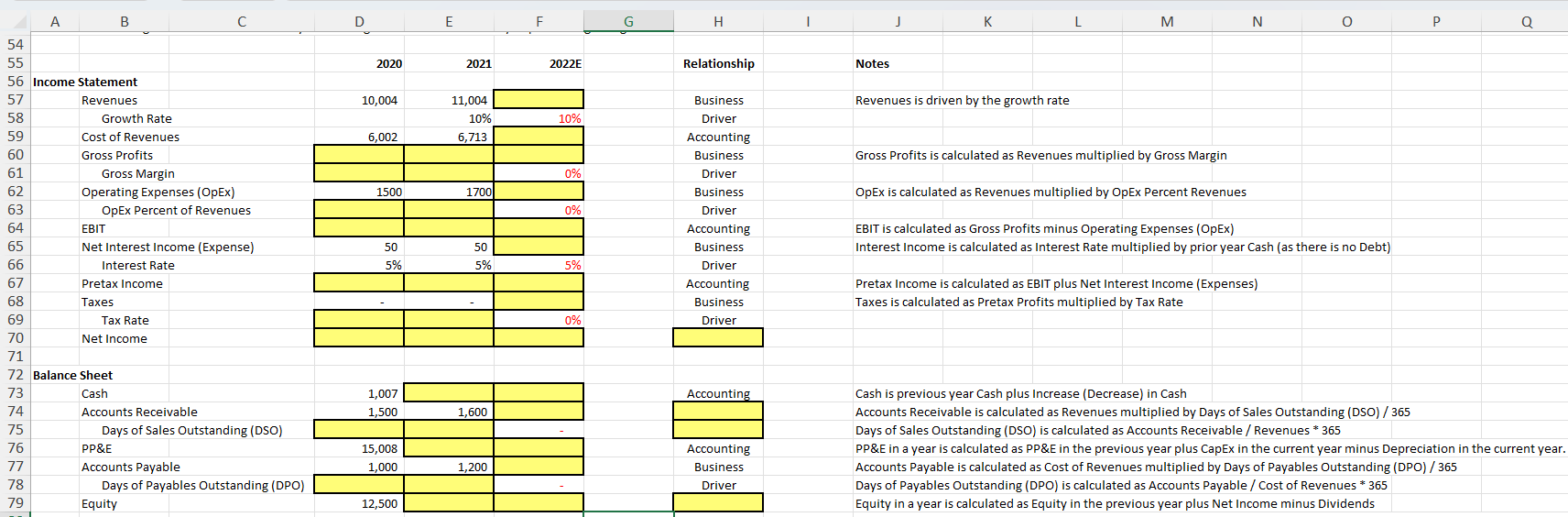Click the 'Balance Sheet' heading cell
The height and width of the screenshot is (517, 1568).
73,375
